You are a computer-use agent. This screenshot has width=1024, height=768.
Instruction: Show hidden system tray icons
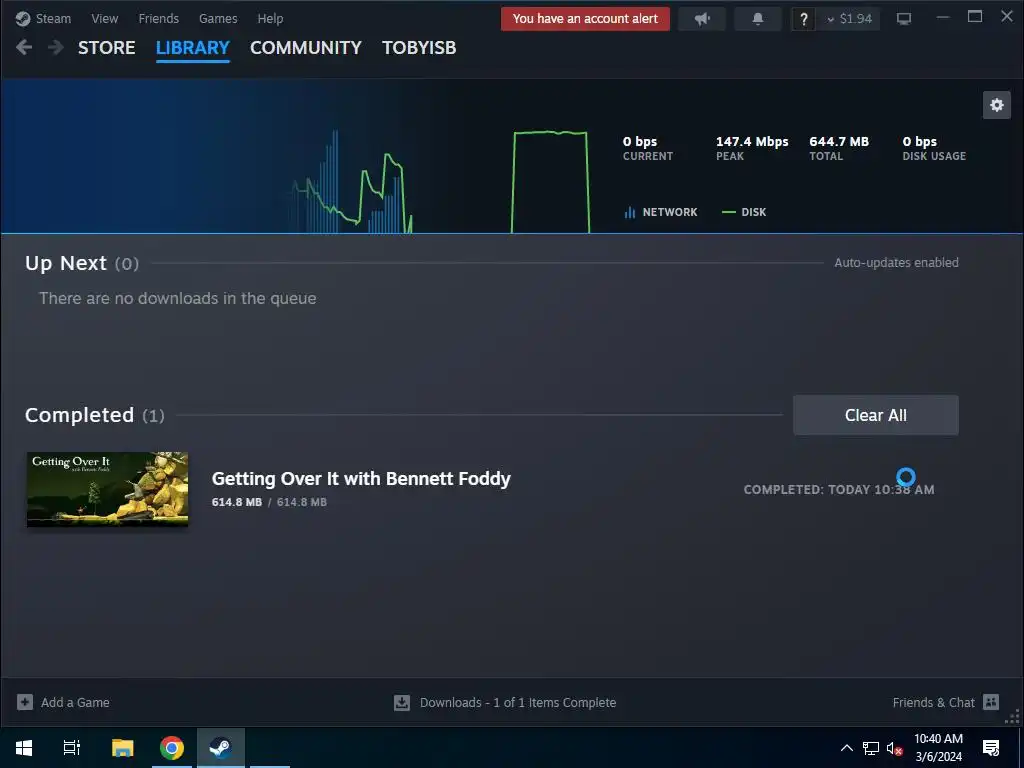[846, 748]
